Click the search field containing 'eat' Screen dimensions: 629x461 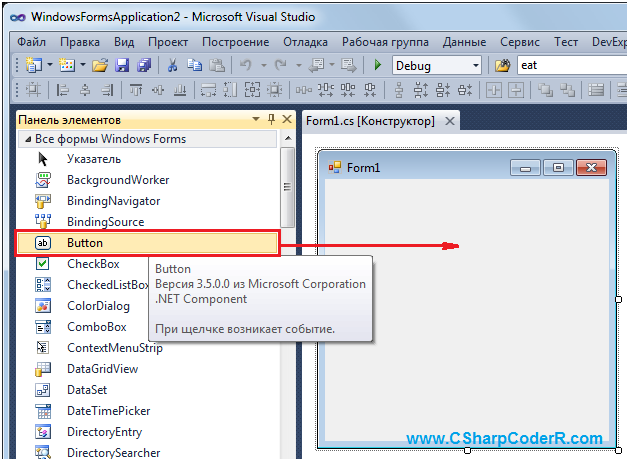(x=574, y=65)
